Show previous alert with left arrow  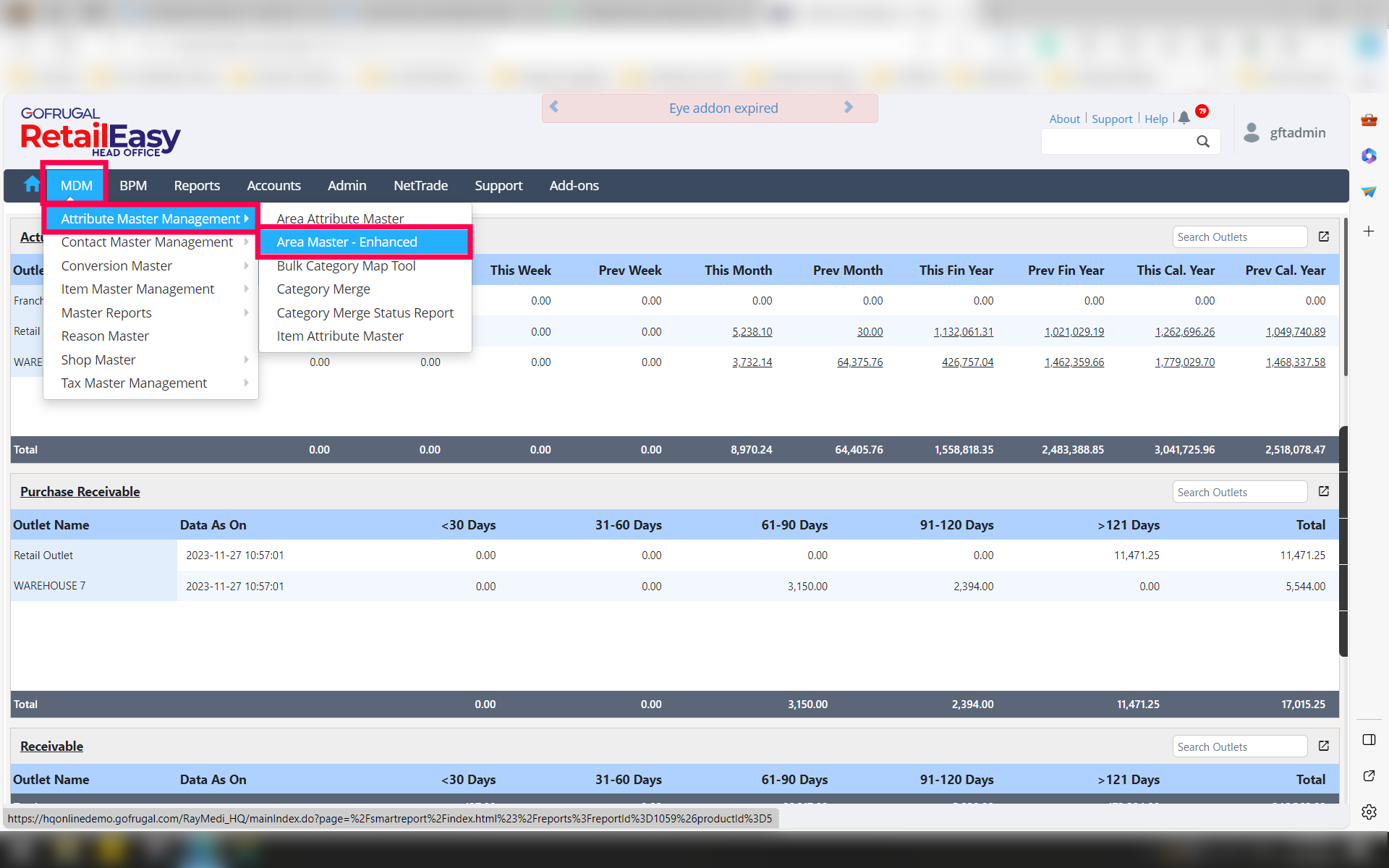(554, 107)
